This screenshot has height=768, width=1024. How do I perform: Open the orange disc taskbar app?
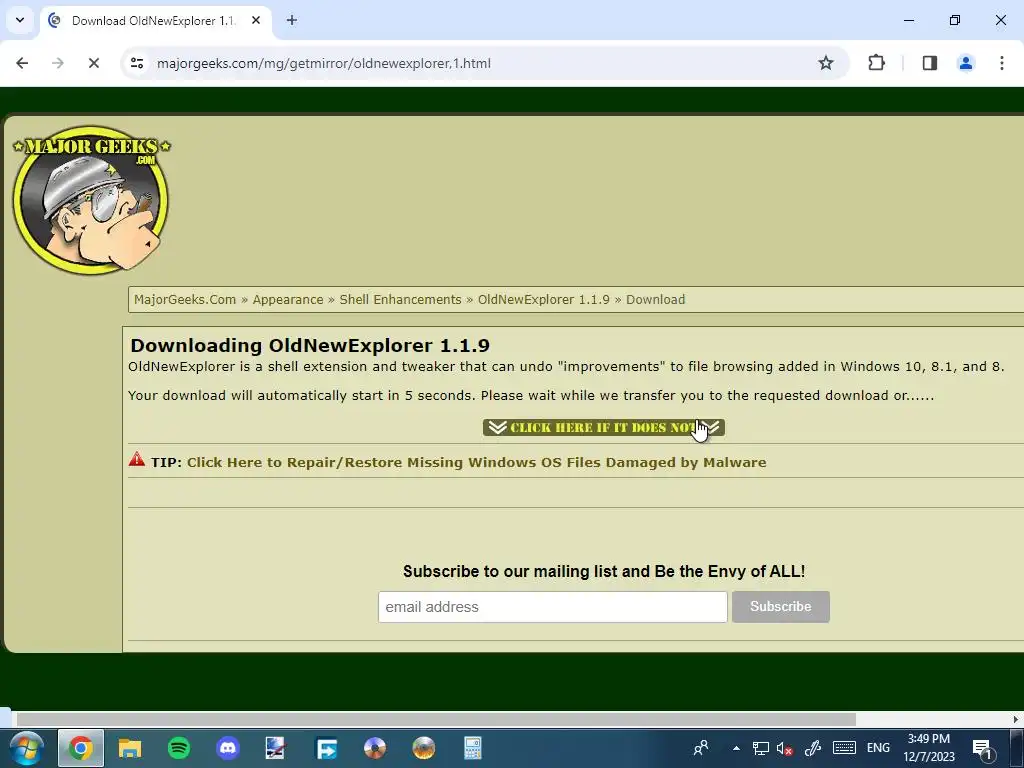tap(424, 748)
